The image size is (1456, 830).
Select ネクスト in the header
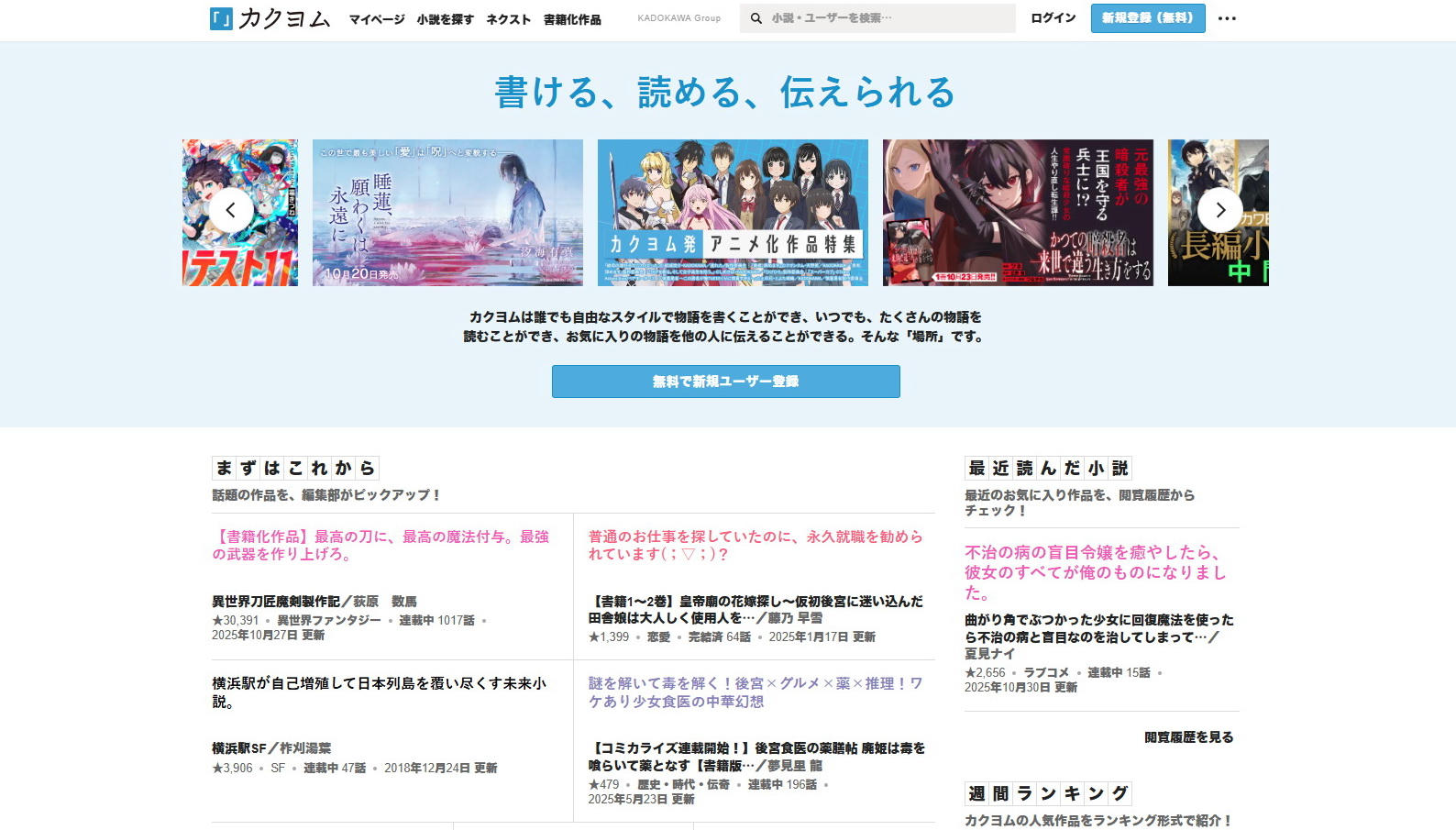508,19
